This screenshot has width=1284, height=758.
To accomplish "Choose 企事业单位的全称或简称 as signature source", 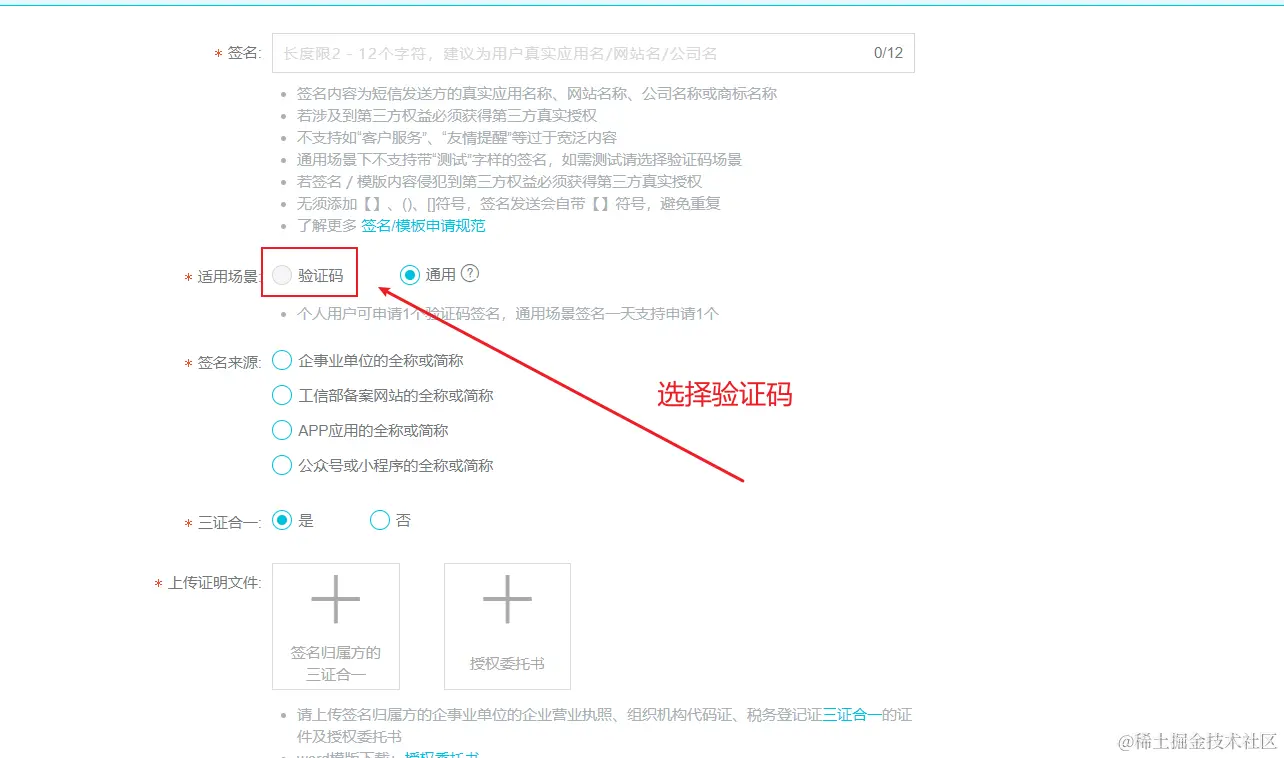I will (x=282, y=360).
